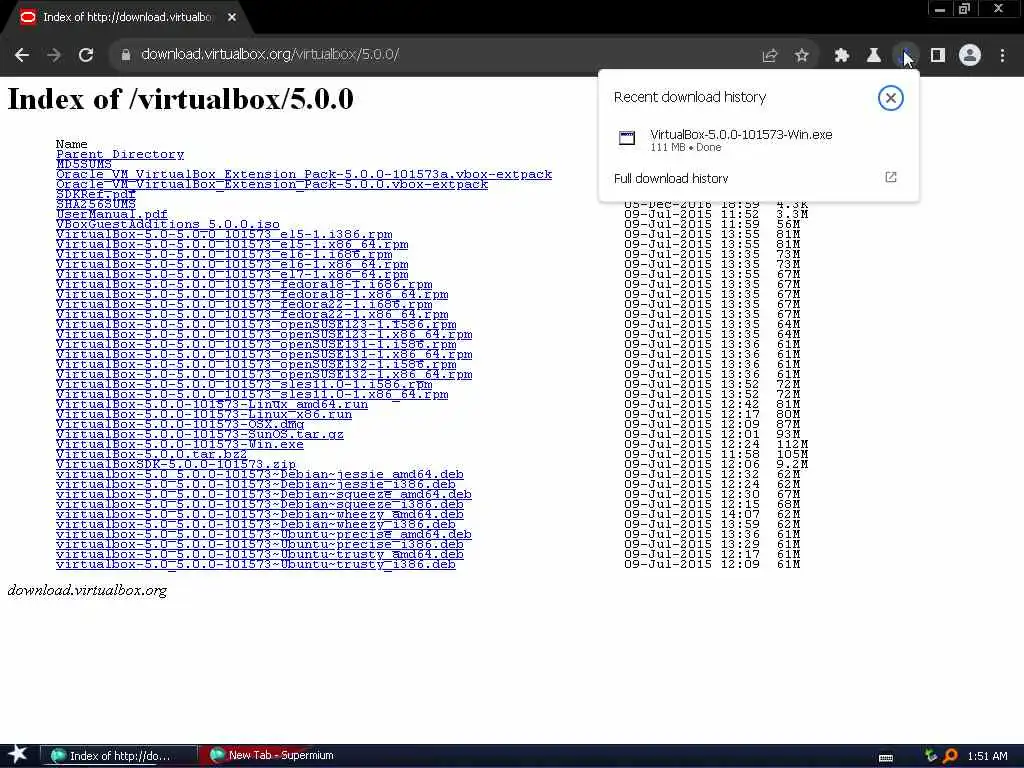The width and height of the screenshot is (1024, 768).
Task: Open the side panel icon
Action: click(x=938, y=56)
